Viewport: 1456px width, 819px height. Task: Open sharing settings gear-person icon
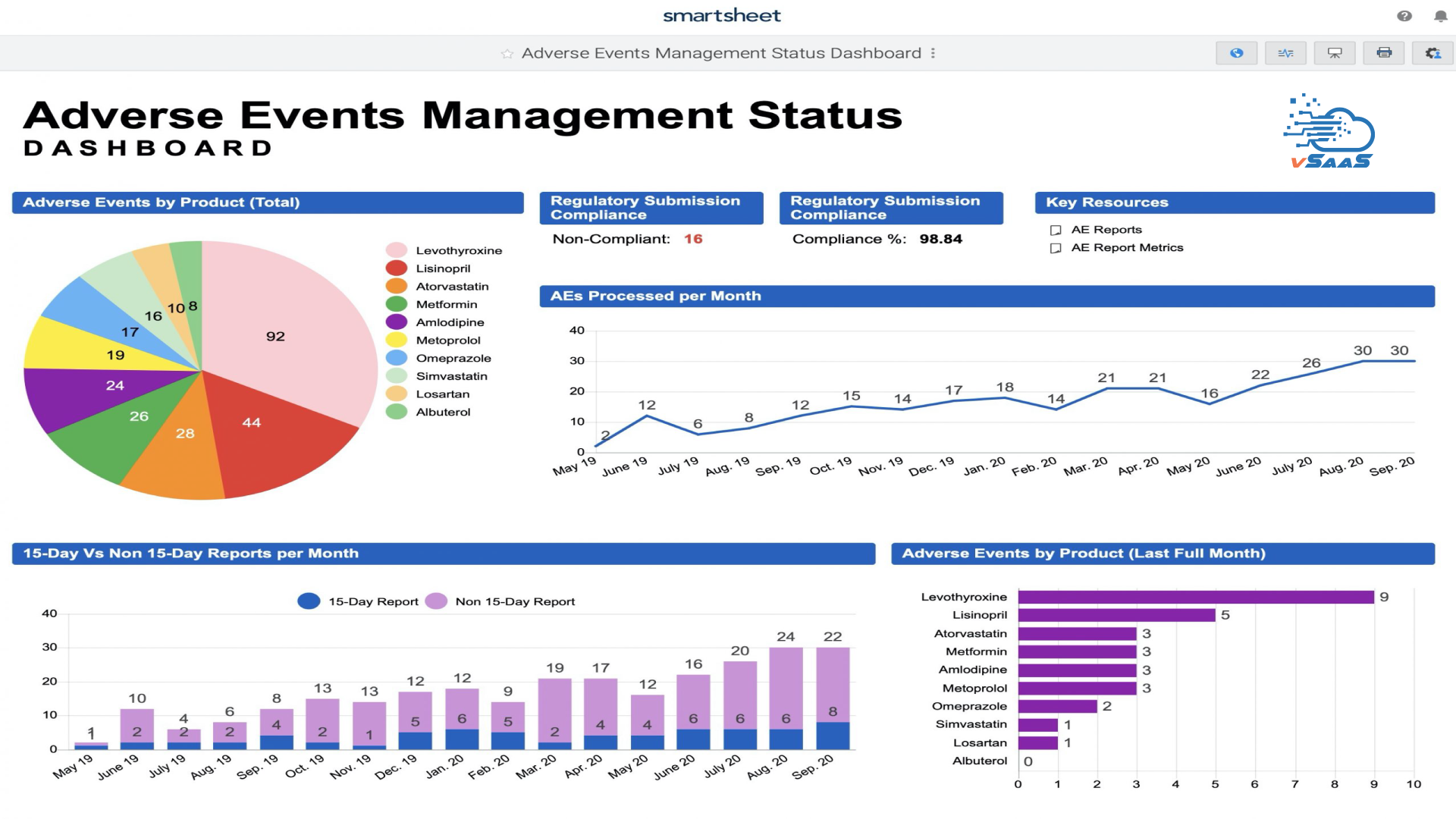1432,53
